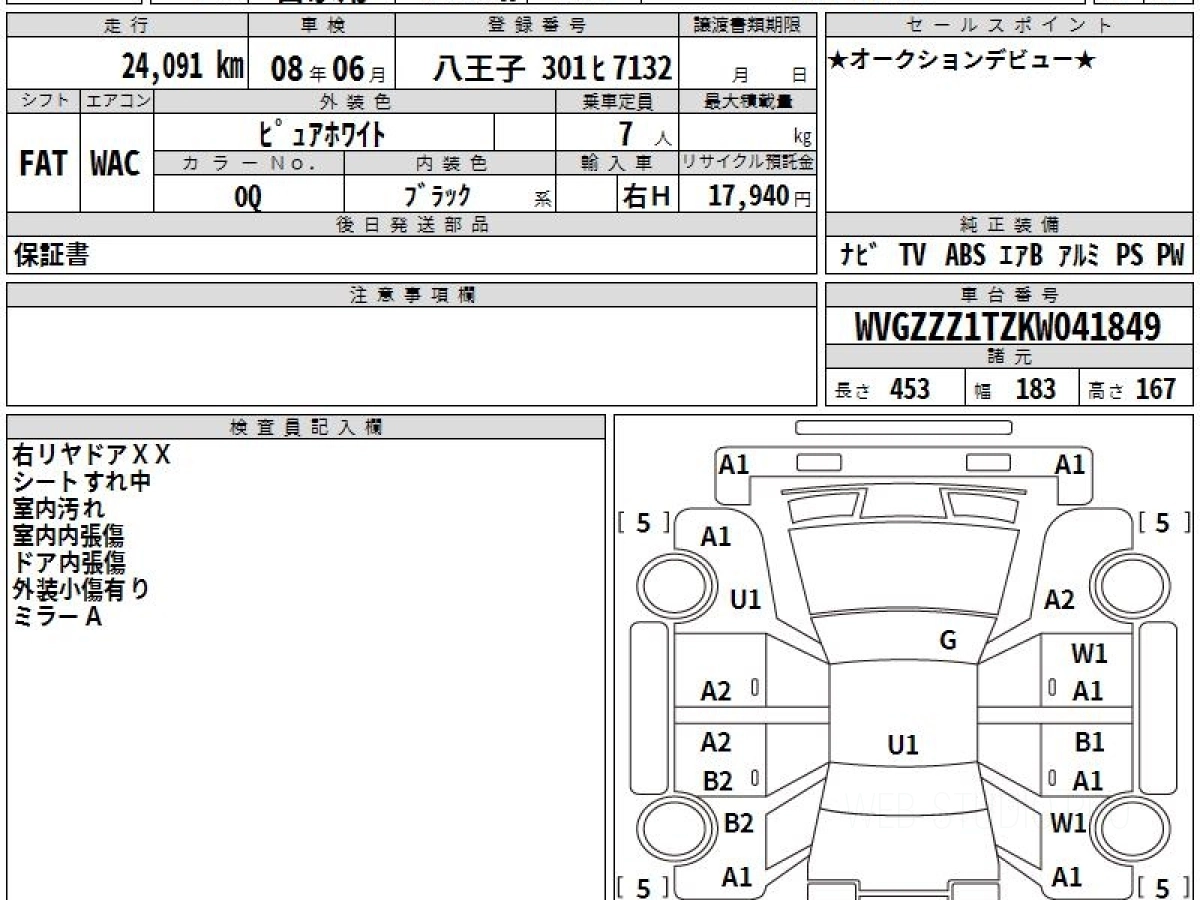Click the 注意事項欄 header
This screenshot has height=900, width=1200.
411,295
